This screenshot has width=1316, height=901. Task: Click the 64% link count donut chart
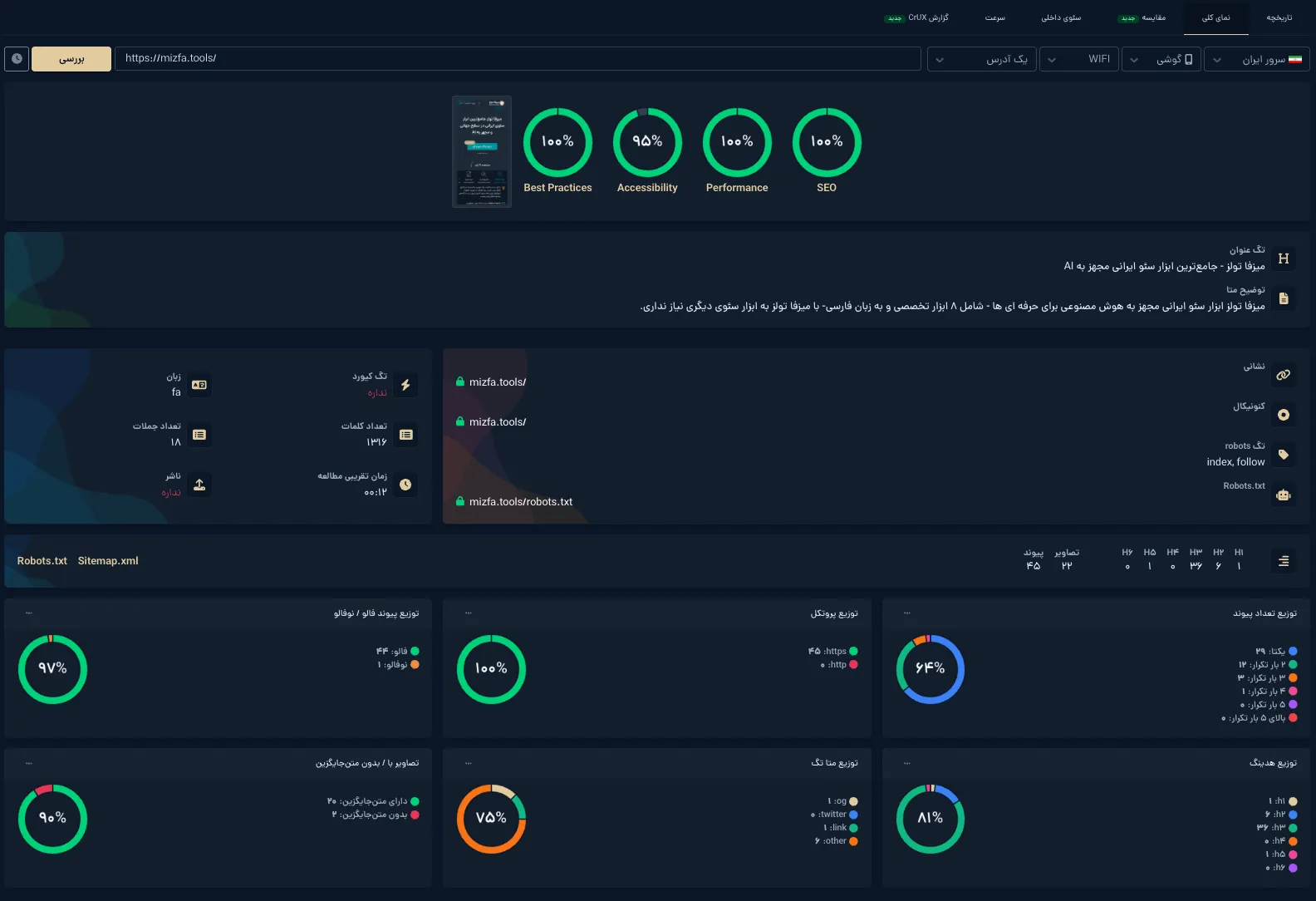[931, 669]
